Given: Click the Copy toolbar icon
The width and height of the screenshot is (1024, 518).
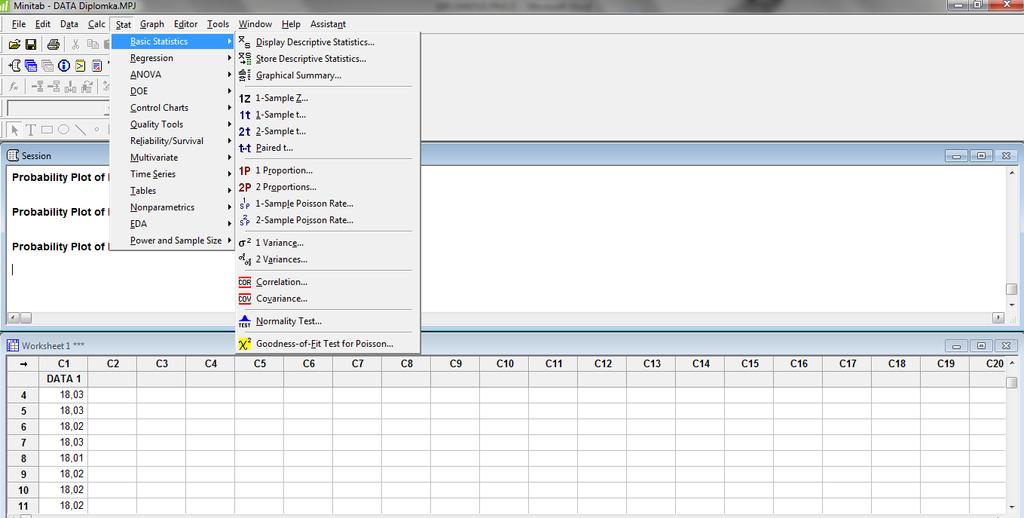Looking at the screenshot, I should pyautogui.click(x=93, y=44).
